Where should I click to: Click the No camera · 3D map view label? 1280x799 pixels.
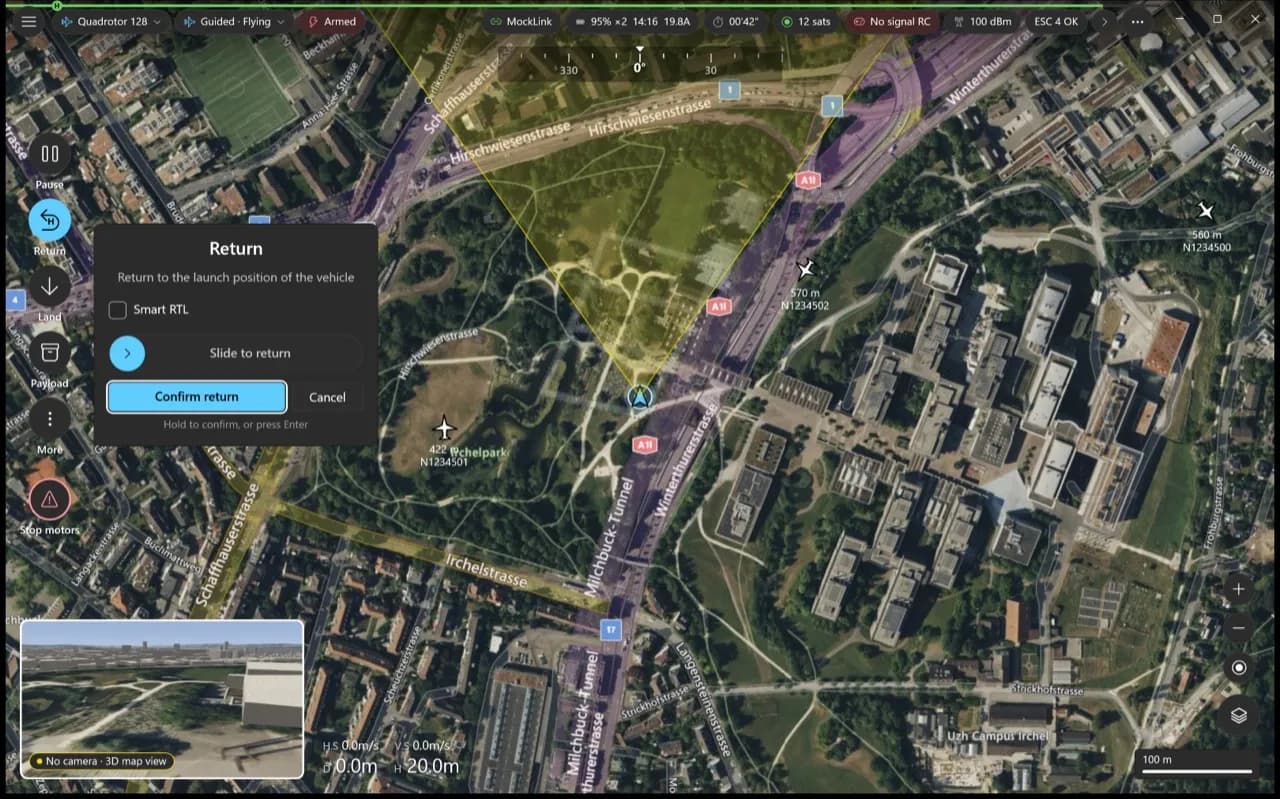pyautogui.click(x=102, y=761)
